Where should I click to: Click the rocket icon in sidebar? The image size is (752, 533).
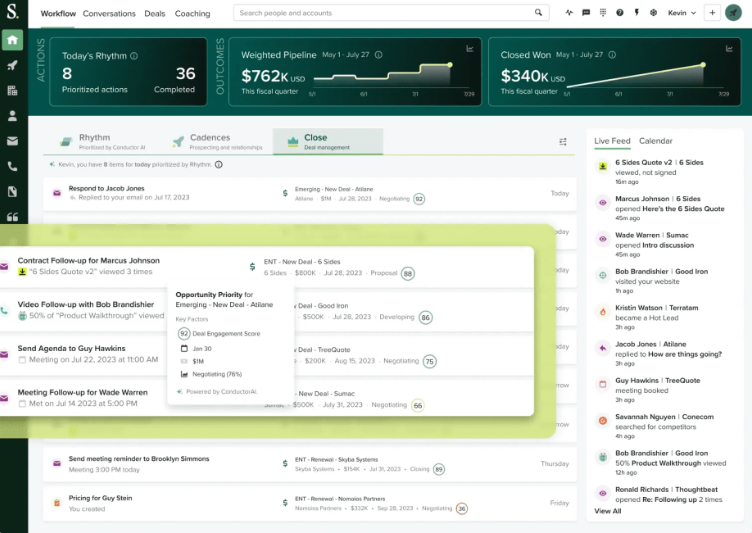tap(12, 65)
